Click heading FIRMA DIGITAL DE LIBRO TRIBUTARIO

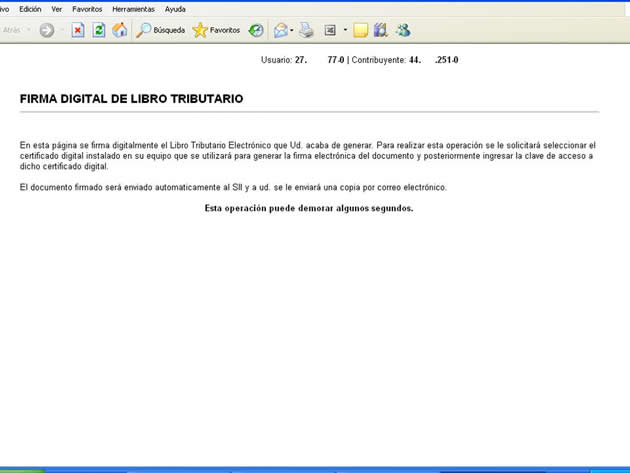point(131,99)
